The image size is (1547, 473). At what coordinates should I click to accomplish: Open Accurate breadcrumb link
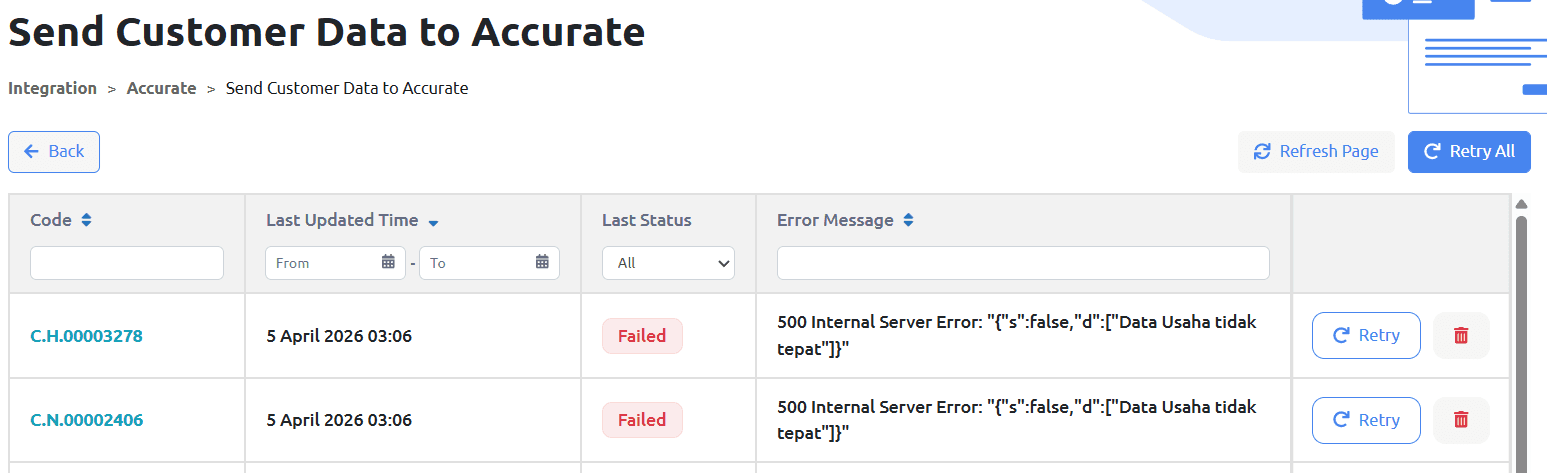pos(161,88)
